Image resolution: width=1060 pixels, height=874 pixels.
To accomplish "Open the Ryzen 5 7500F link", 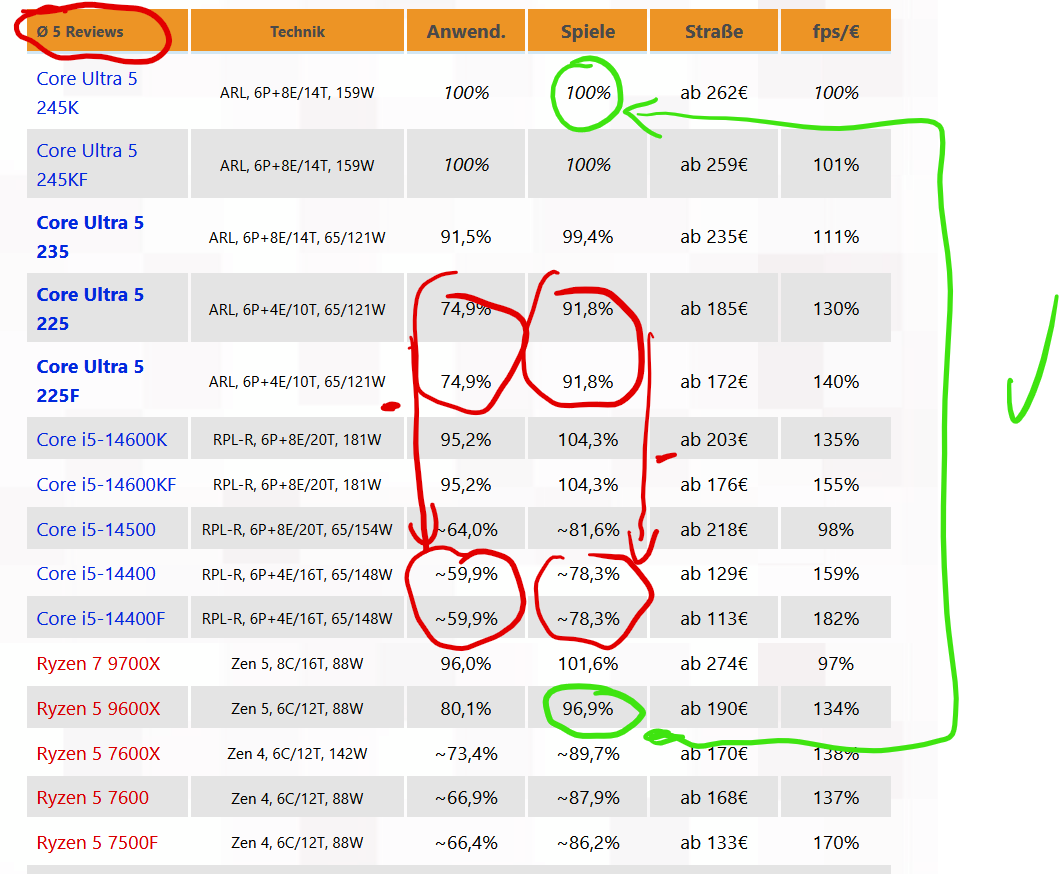I will pyautogui.click(x=97, y=843).
